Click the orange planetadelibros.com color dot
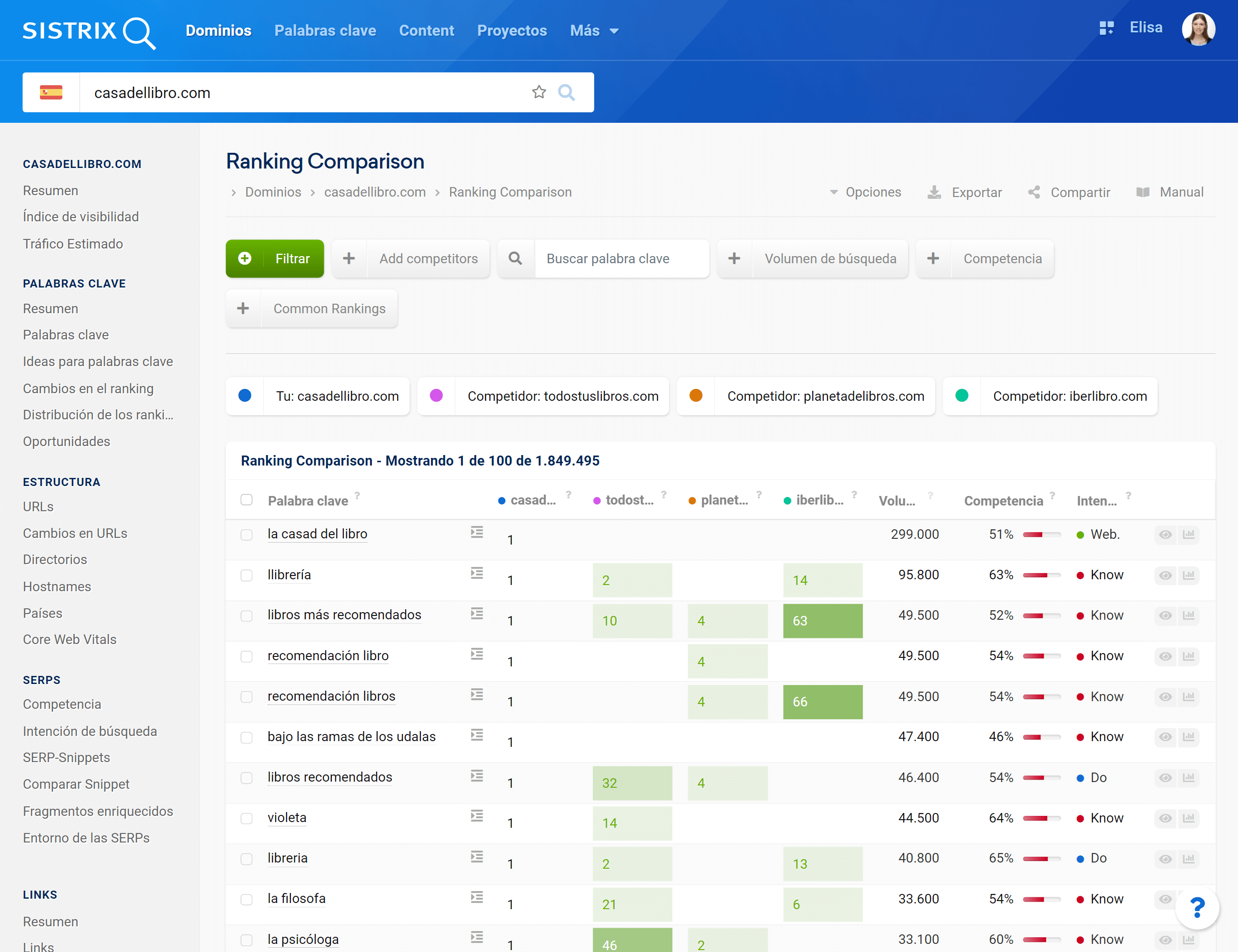1238x952 pixels. [x=696, y=396]
